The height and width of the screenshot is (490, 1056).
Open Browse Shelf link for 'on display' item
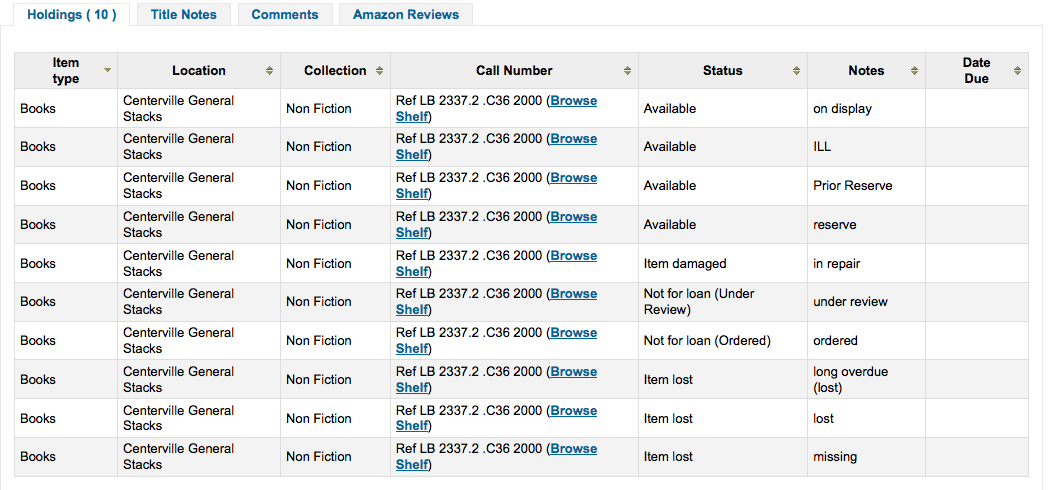tap(573, 101)
